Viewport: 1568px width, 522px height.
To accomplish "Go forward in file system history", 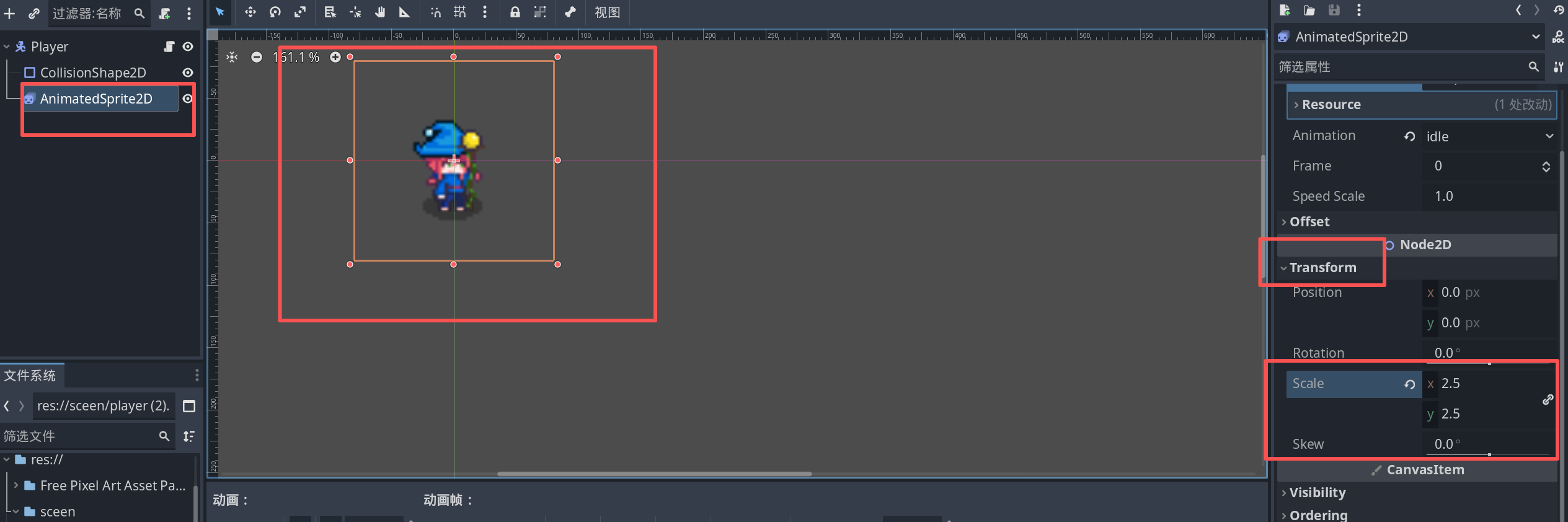I will point(22,405).
